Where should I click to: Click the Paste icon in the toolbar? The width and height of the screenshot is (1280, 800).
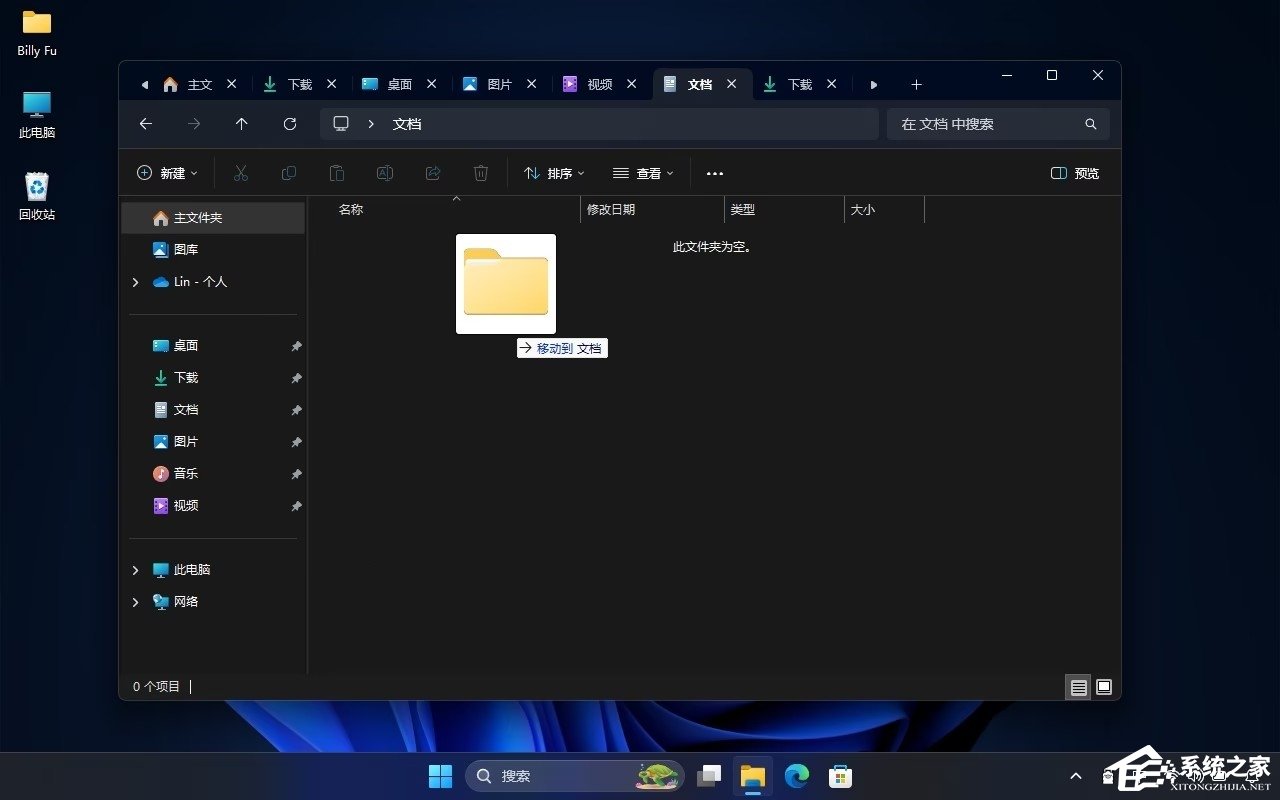point(337,173)
